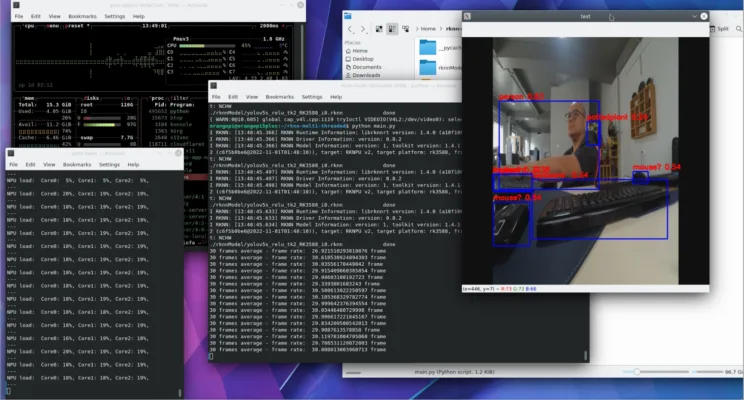Image resolution: width=744 pixels, height=400 pixels.
Task: Open Help menu in btop Konsole window
Action: 139,16
